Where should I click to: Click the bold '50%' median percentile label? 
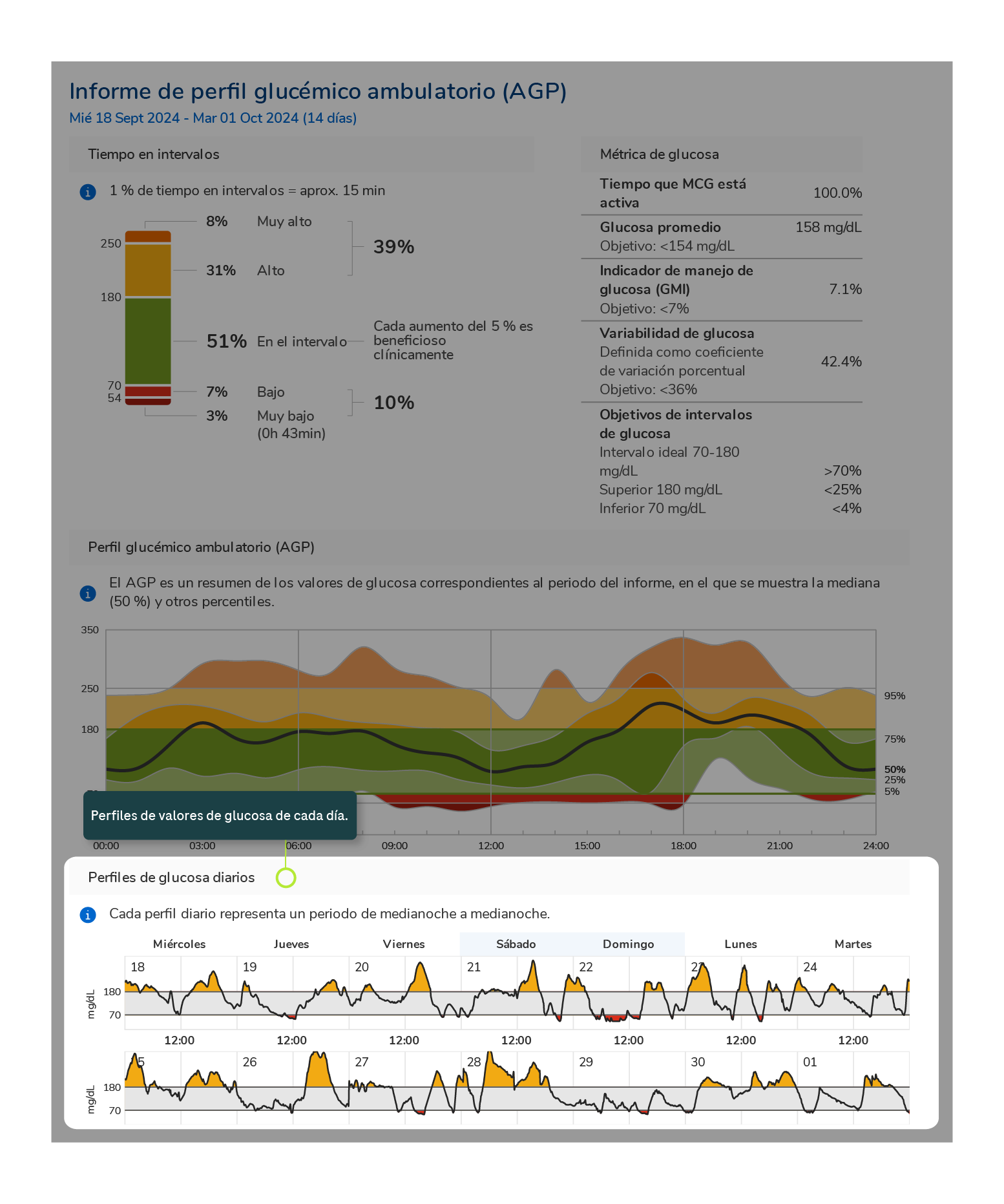click(895, 770)
